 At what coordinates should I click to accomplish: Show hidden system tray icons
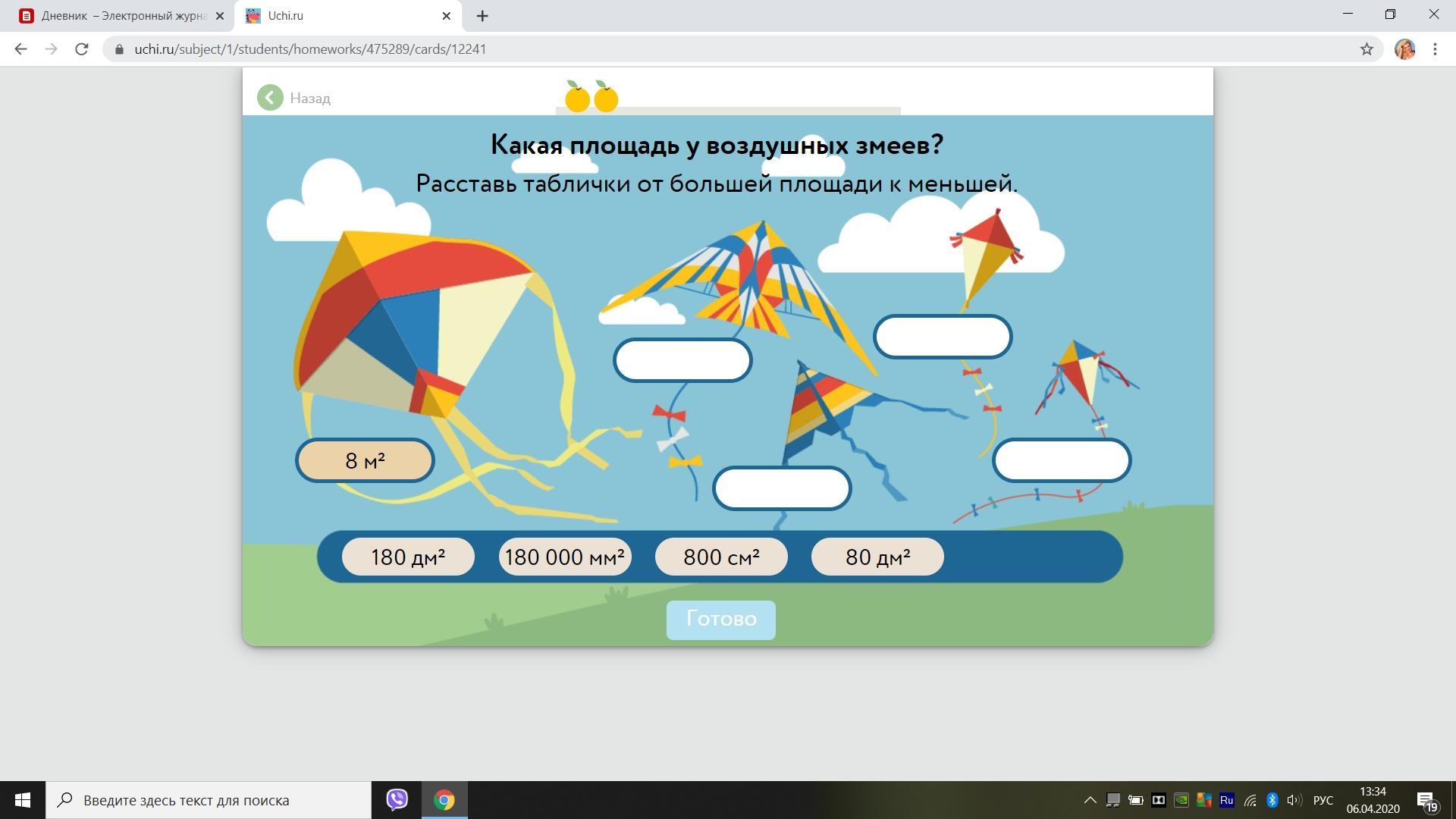point(1090,800)
